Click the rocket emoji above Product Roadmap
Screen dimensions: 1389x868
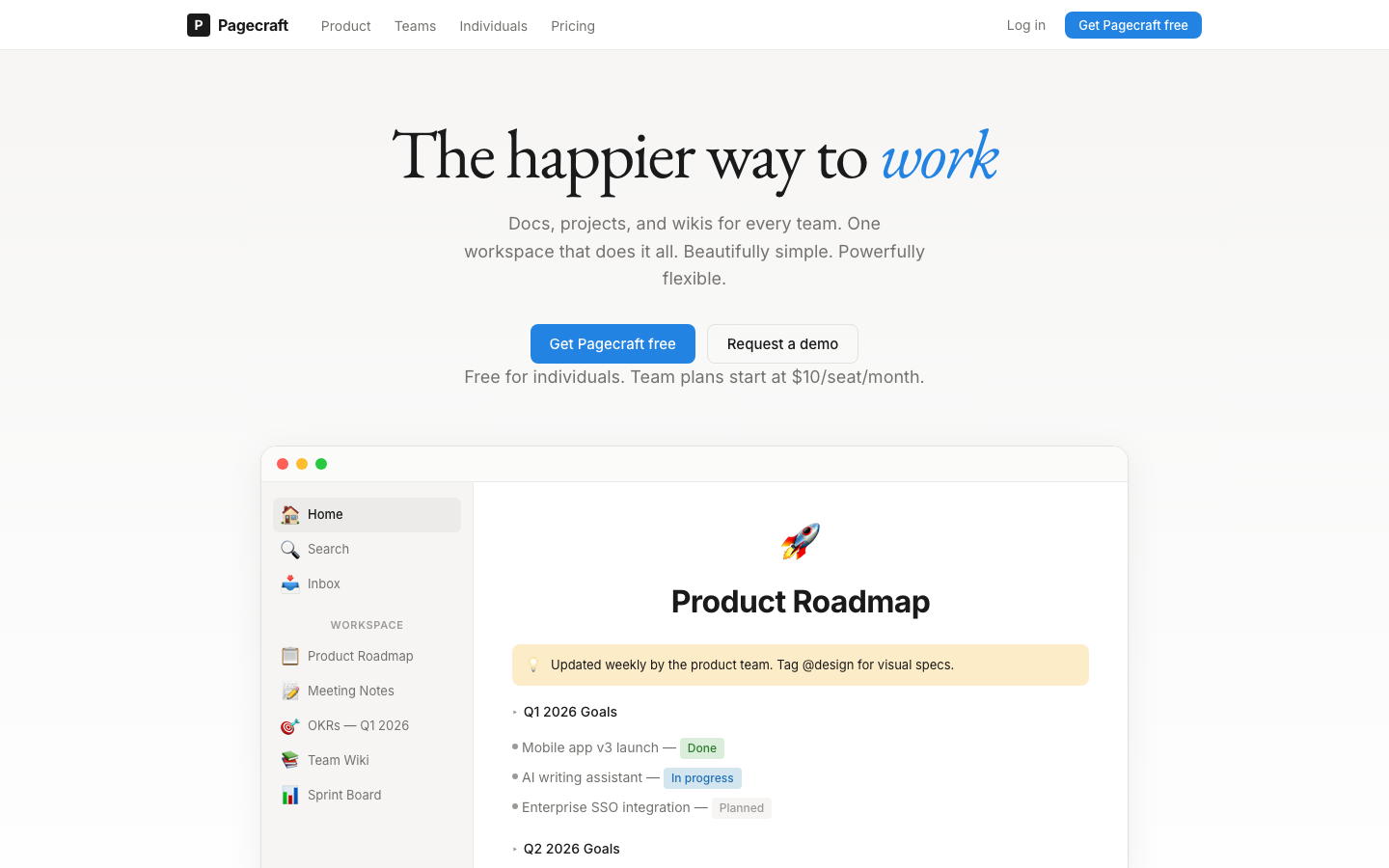point(801,542)
